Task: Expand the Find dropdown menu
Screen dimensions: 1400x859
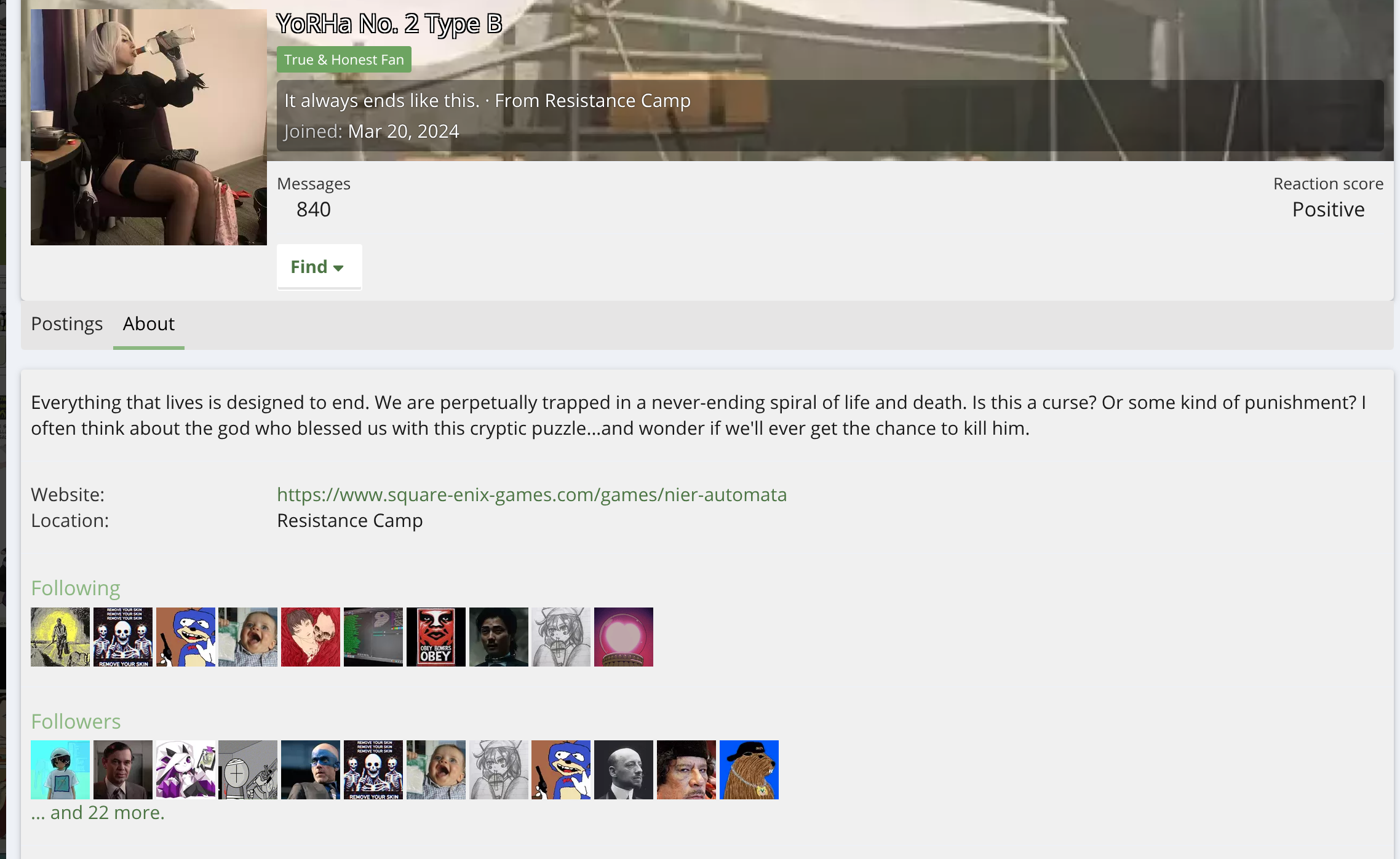Action: [x=319, y=267]
